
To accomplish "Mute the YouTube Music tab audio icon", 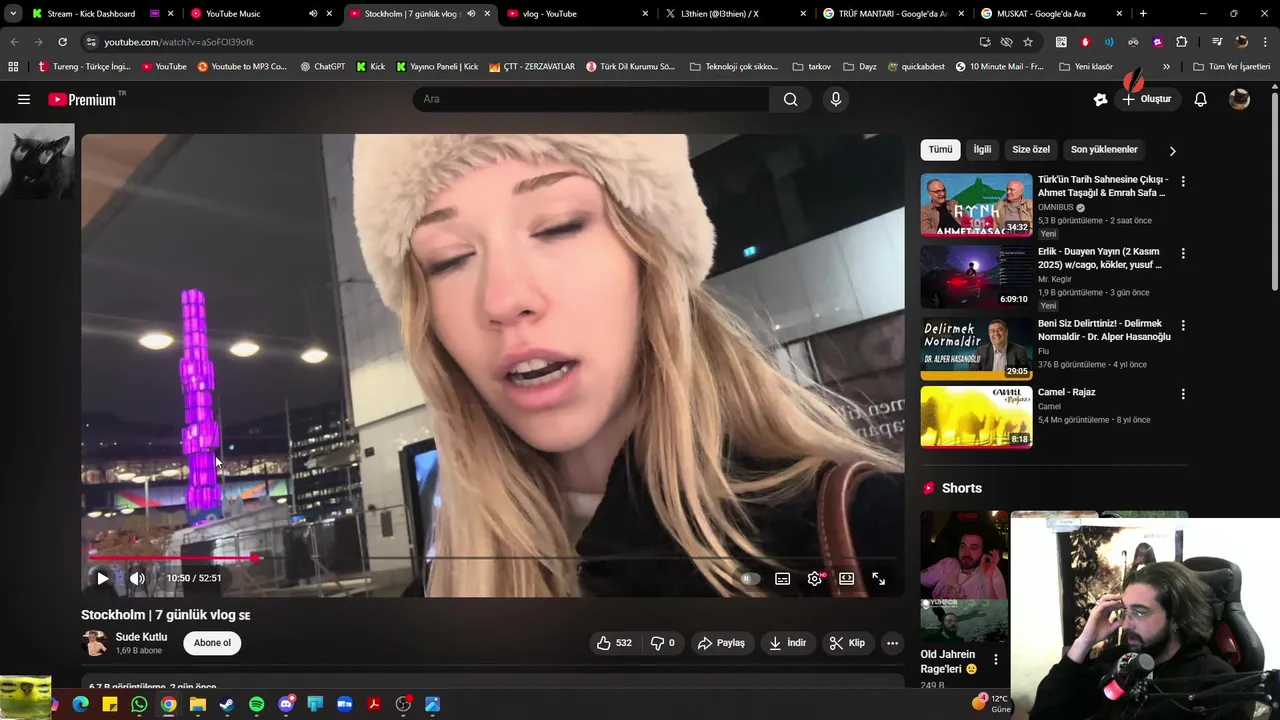I will [x=313, y=14].
